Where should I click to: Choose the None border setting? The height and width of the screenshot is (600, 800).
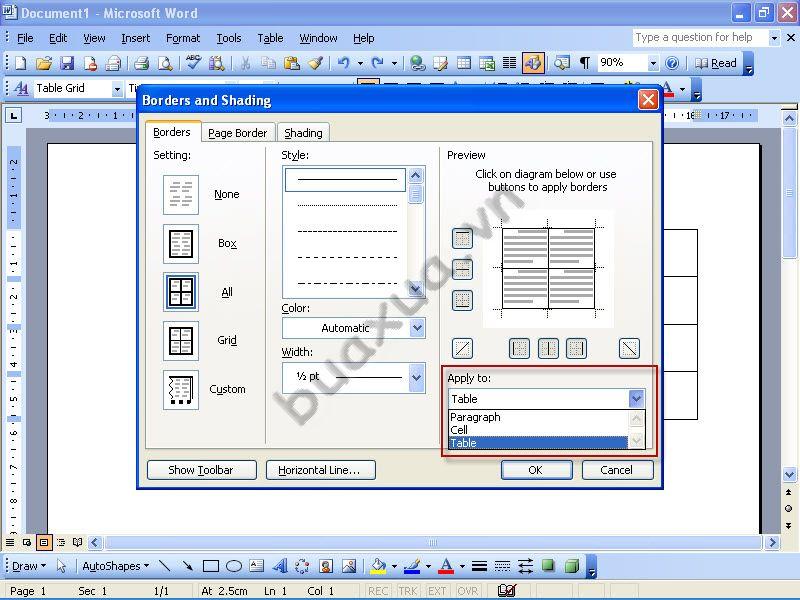pyautogui.click(x=181, y=194)
